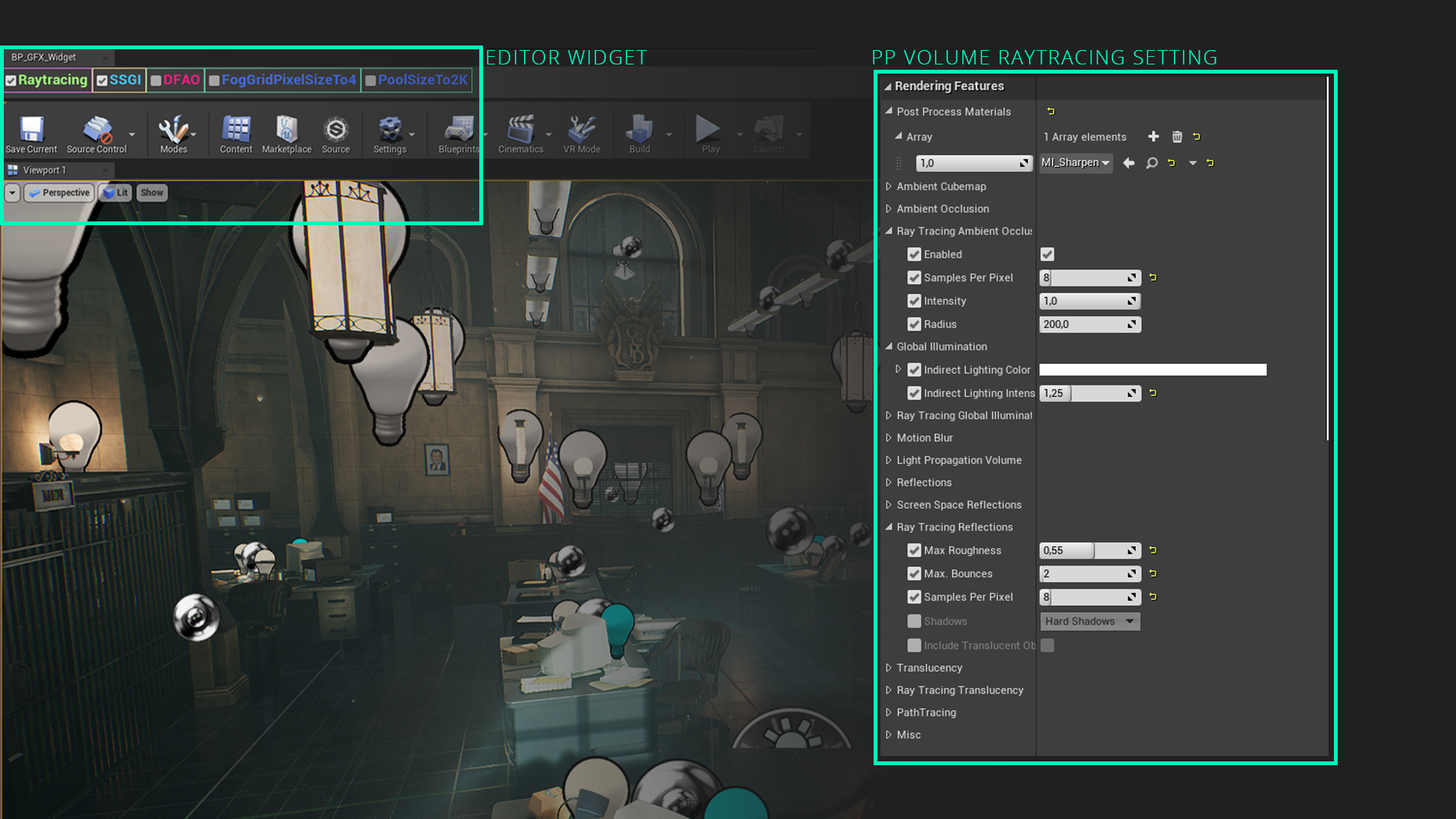1456x819 pixels.
Task: Click the Perspective viewport button
Action: pos(59,193)
